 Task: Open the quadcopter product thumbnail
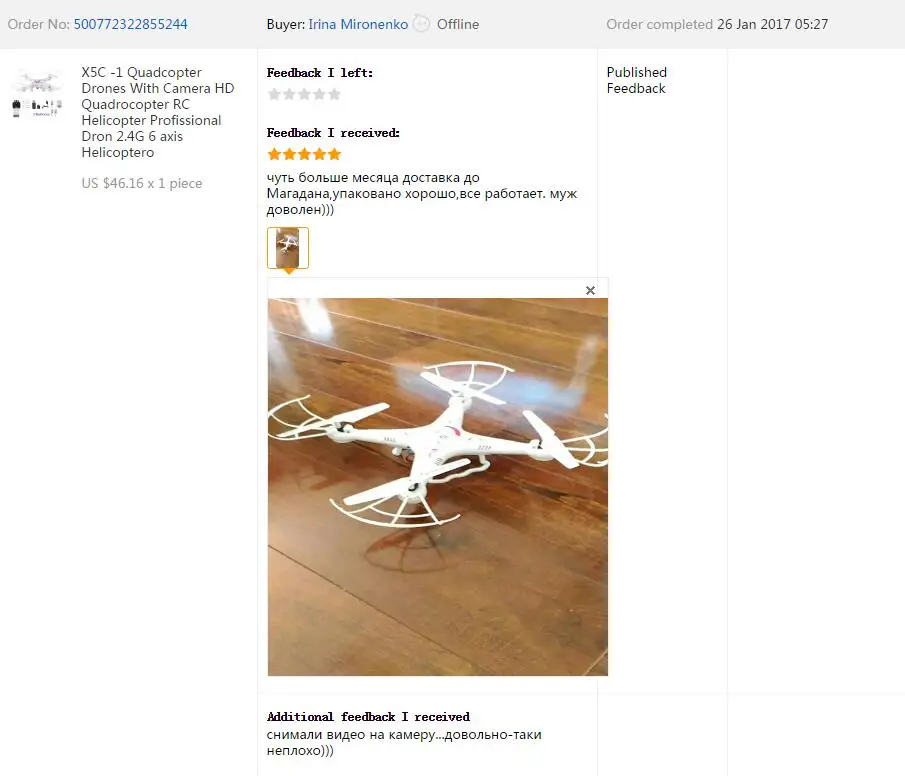[37, 94]
